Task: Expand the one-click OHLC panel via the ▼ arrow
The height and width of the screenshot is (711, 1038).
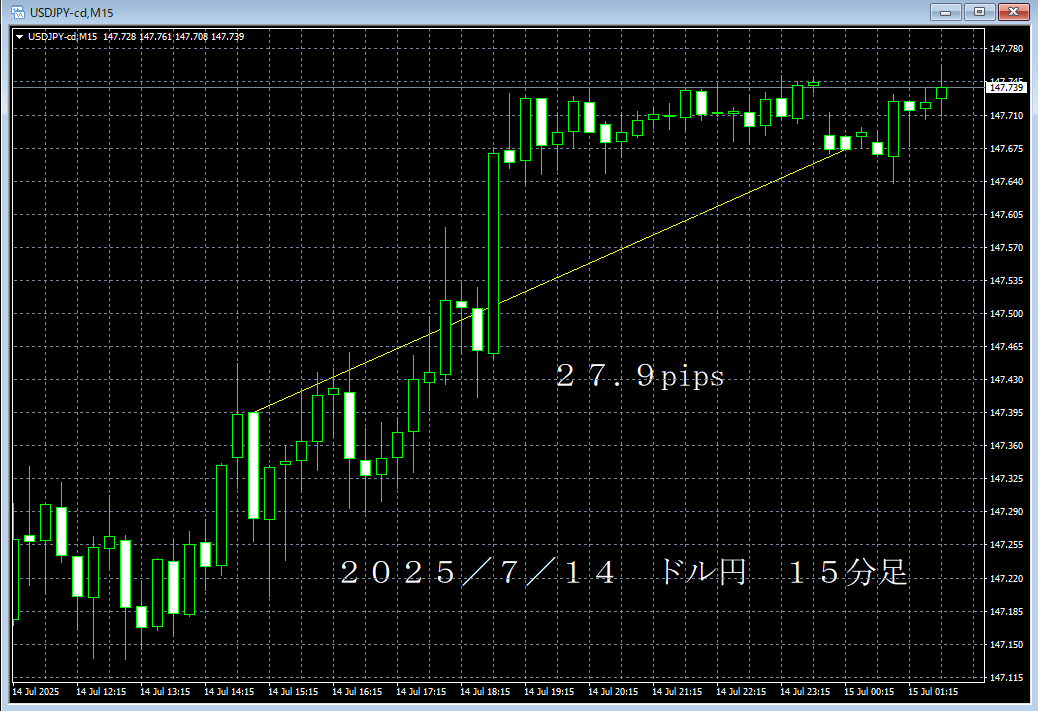Action: 20,36
